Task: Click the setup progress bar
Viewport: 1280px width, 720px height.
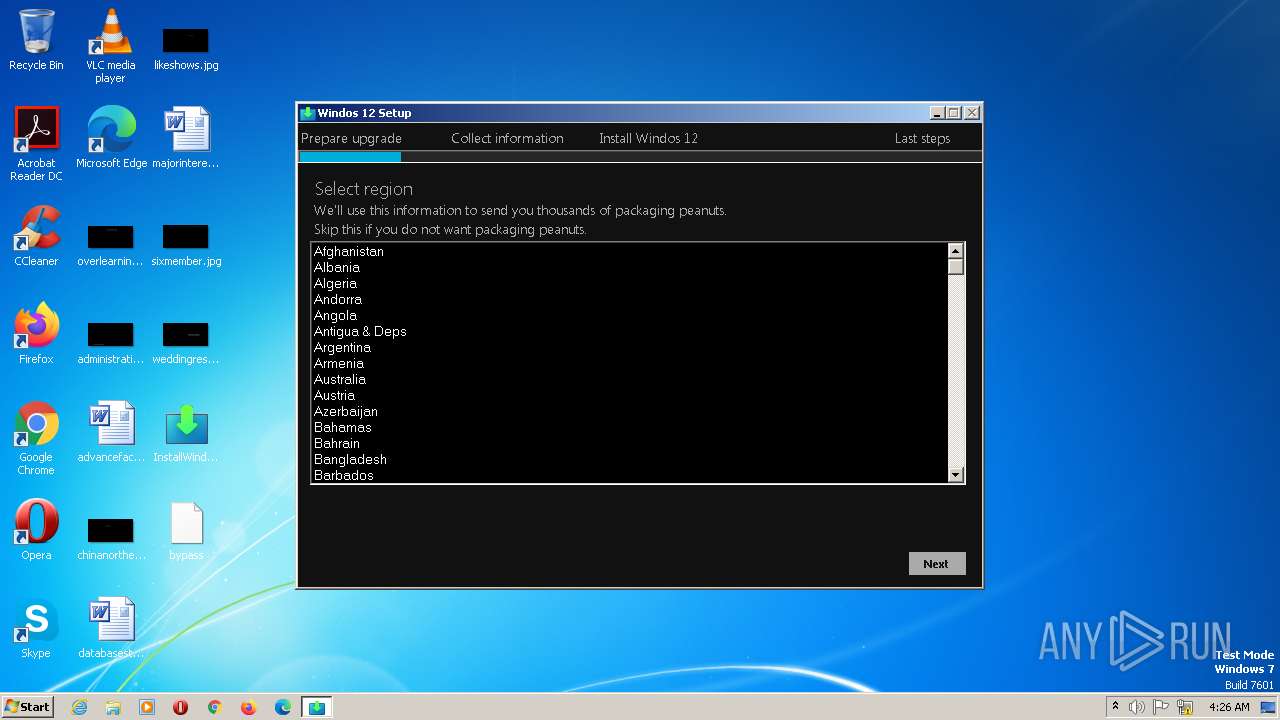Action: click(x=640, y=156)
